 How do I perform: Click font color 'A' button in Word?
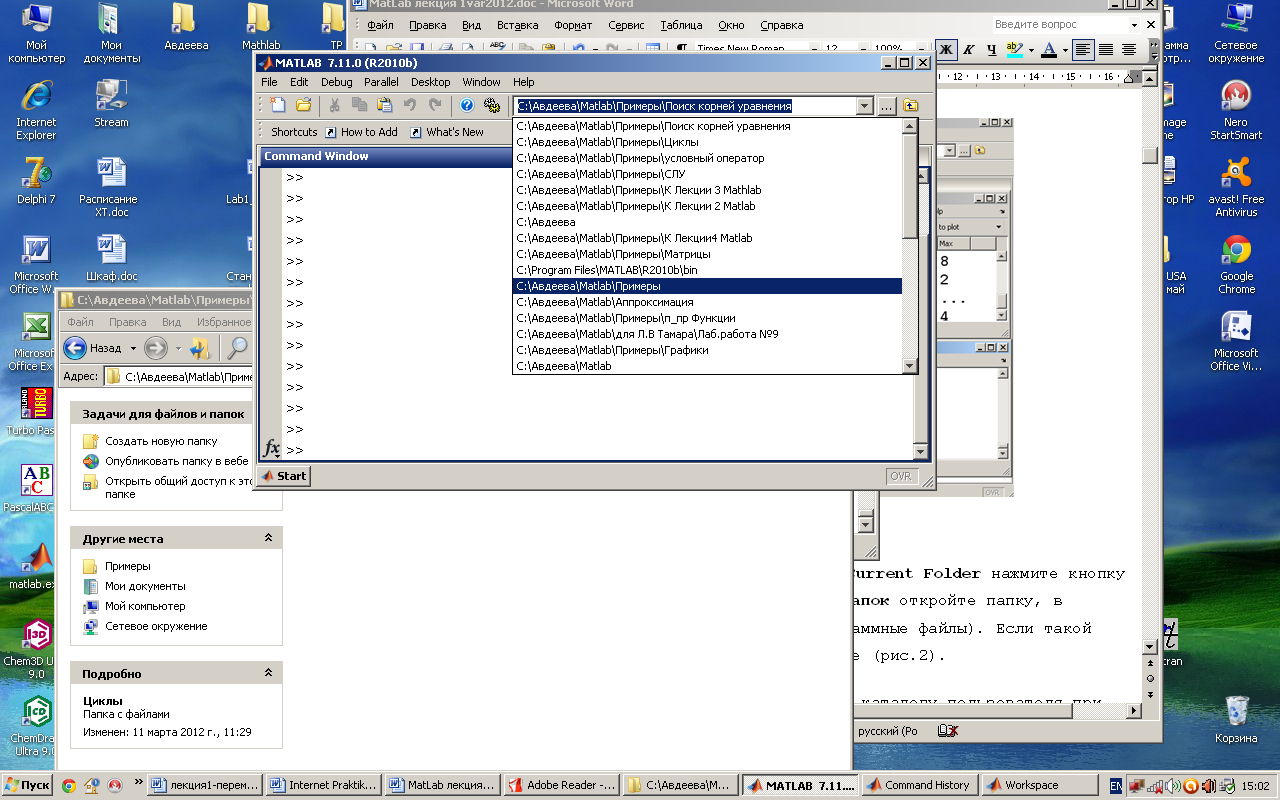coord(1048,49)
